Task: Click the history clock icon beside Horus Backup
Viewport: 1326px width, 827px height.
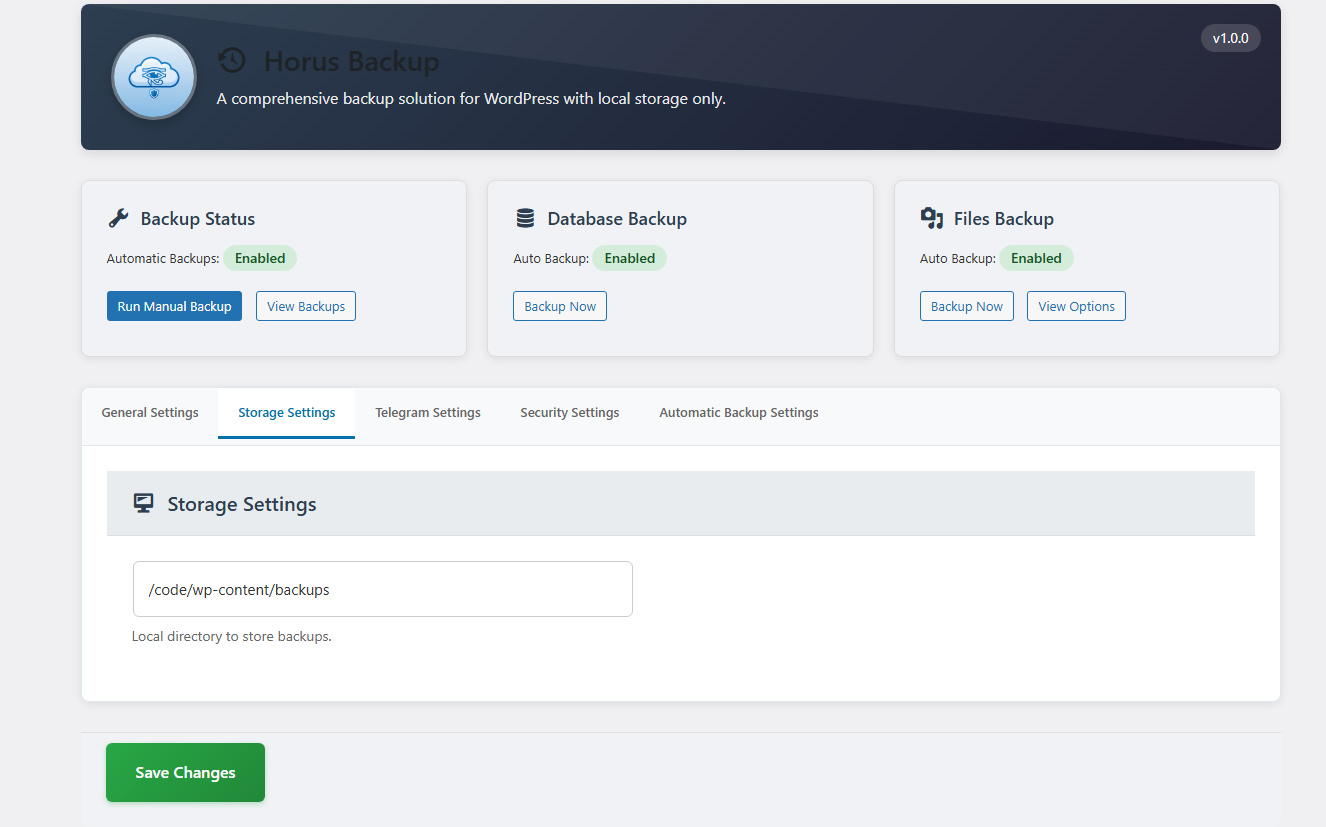Action: pyautogui.click(x=231, y=61)
